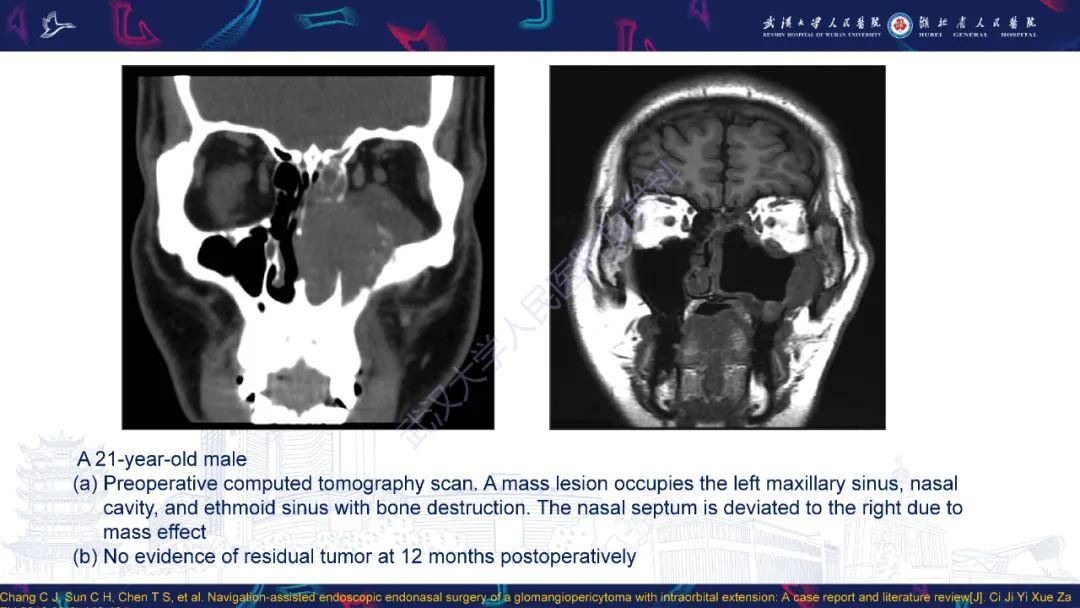The image size is (1080, 608).
Task: Click the teal abstract shape in header banner
Action: [x=326, y=19]
